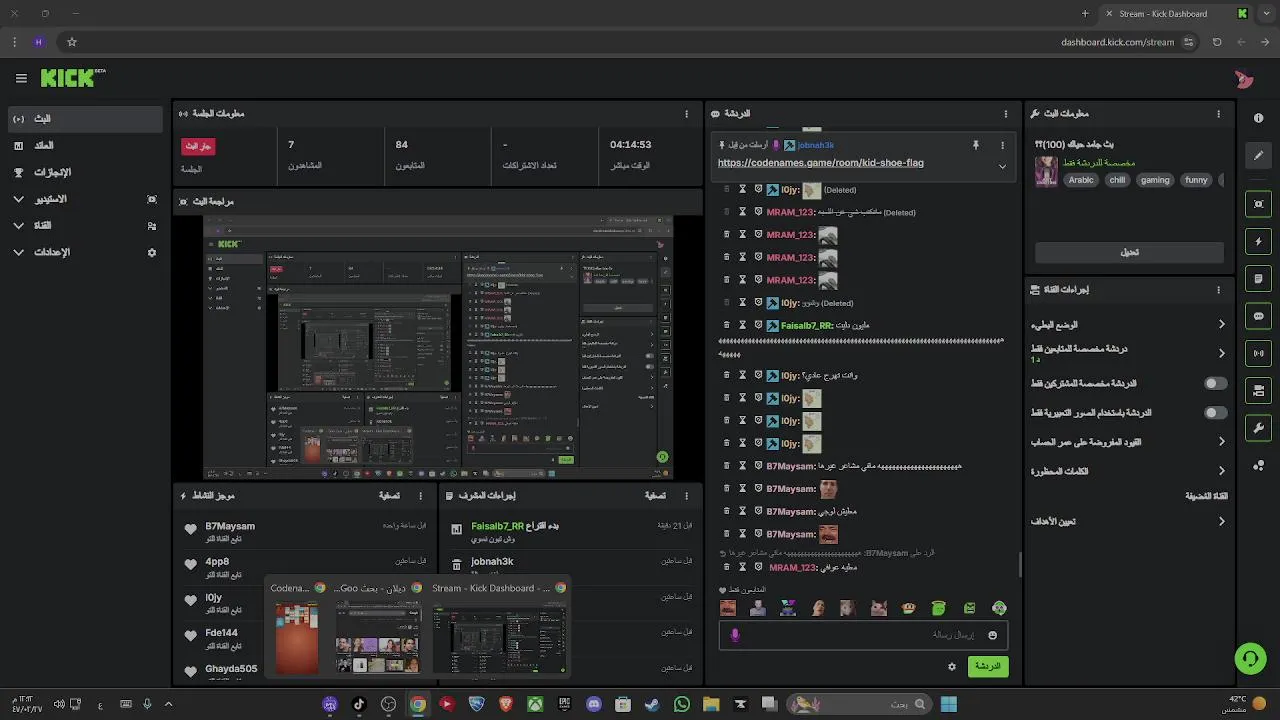Screen dimensions: 1280x720
Task: Select the notes page icon in right rail
Action: (x=1258, y=278)
